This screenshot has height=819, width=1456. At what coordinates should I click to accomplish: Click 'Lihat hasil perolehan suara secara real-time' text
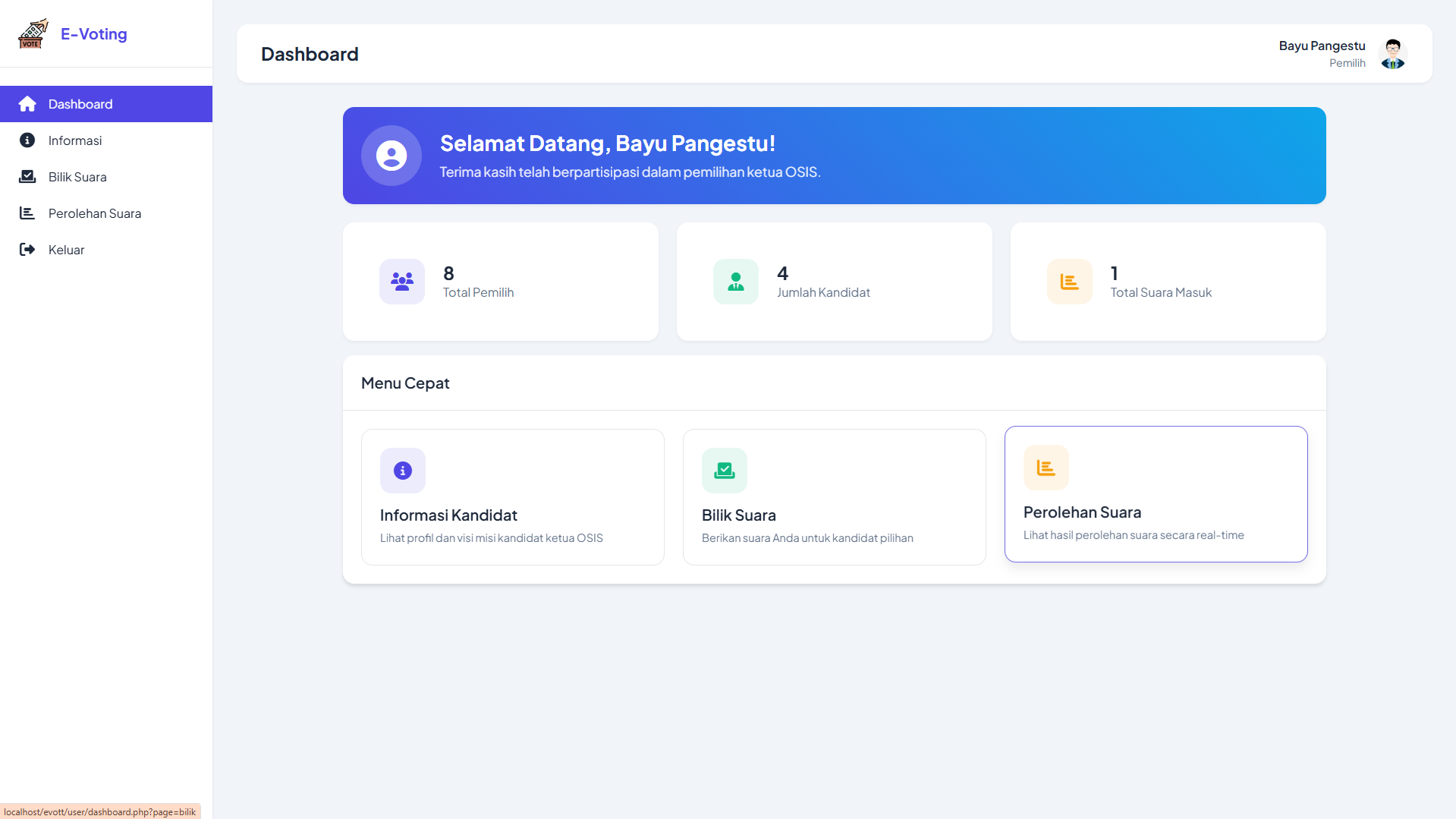[x=1134, y=535]
